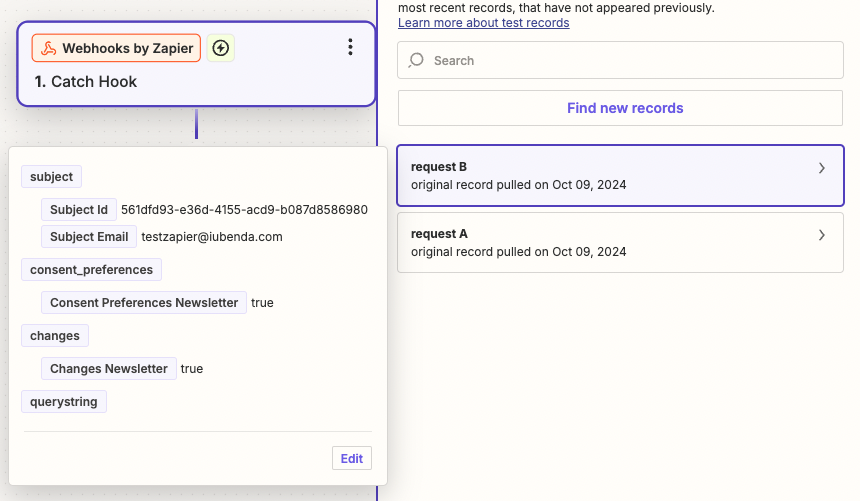Click the changes group label
860x501 pixels.
click(55, 335)
